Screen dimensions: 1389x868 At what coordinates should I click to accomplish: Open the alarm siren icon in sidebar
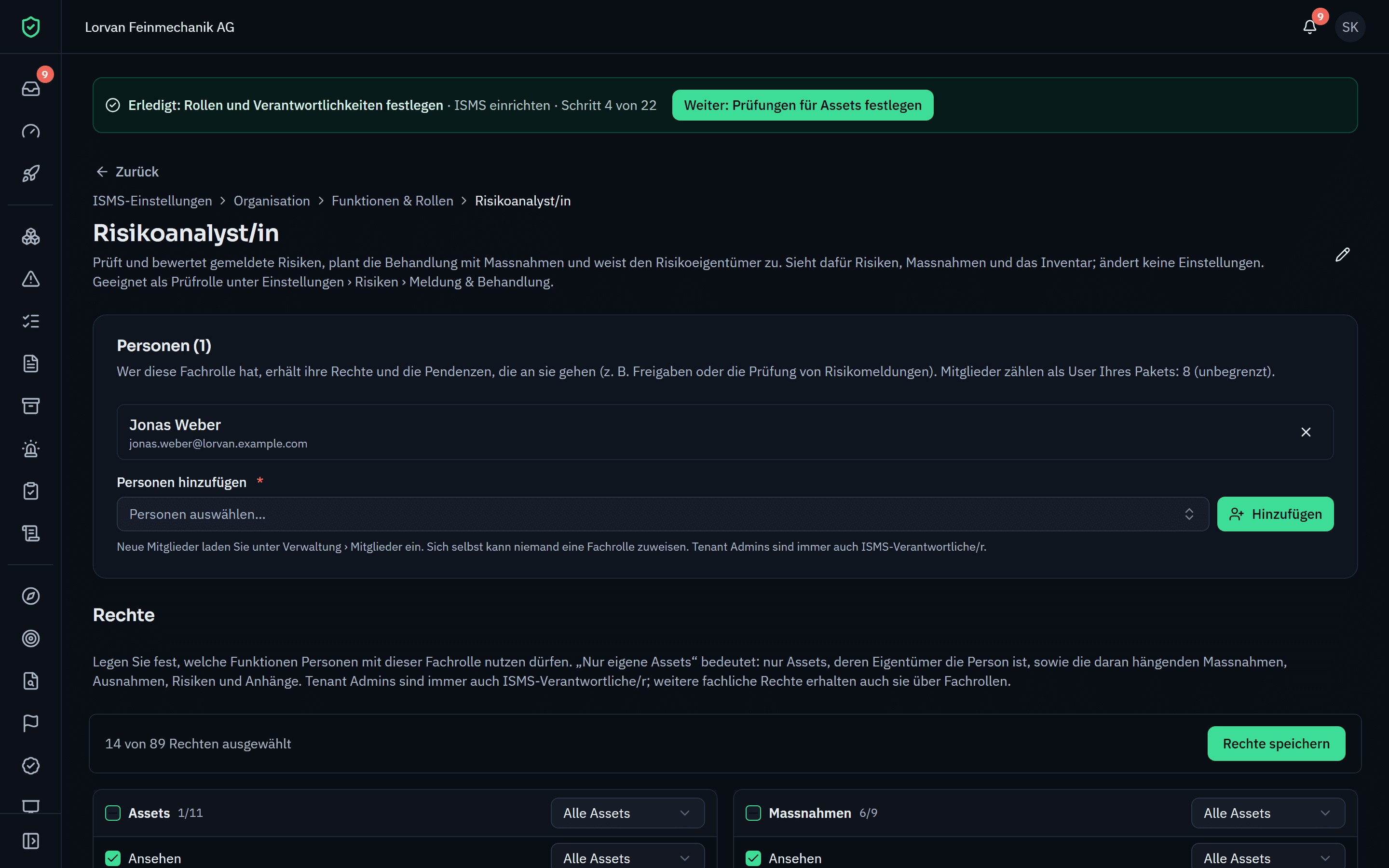click(30, 449)
